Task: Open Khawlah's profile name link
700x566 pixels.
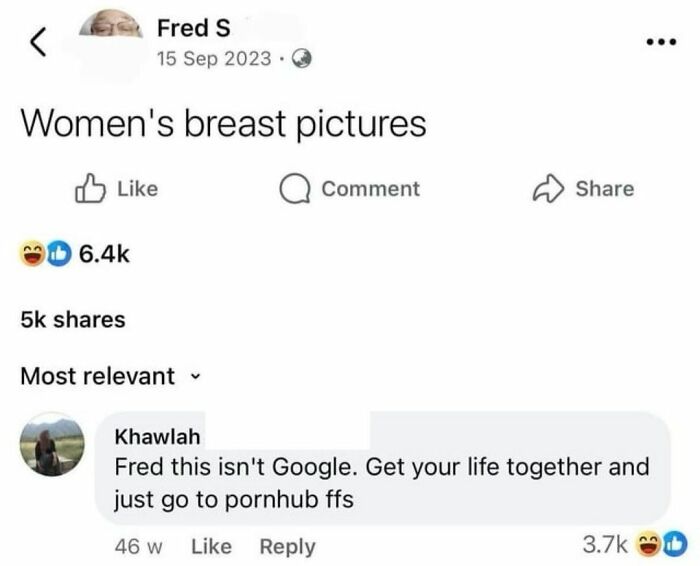Action: (158, 437)
